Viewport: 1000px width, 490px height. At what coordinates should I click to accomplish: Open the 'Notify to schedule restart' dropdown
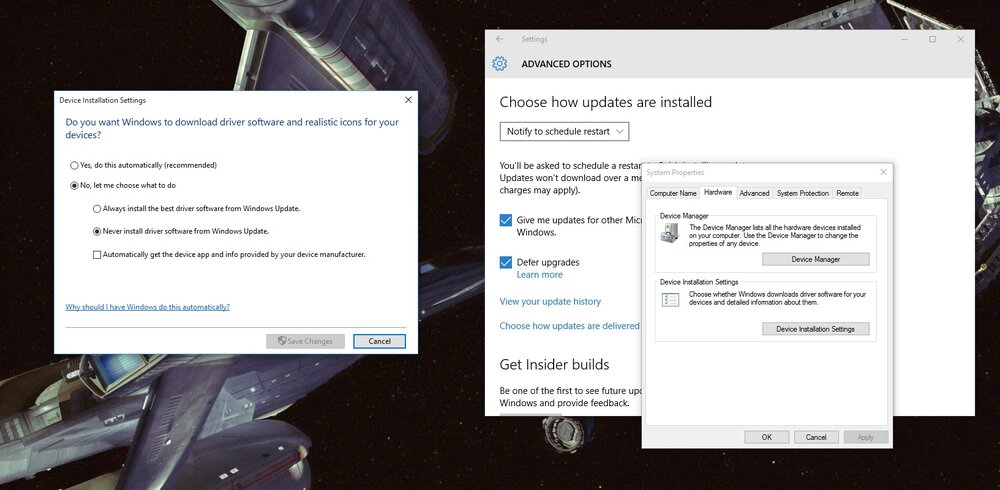coord(564,131)
